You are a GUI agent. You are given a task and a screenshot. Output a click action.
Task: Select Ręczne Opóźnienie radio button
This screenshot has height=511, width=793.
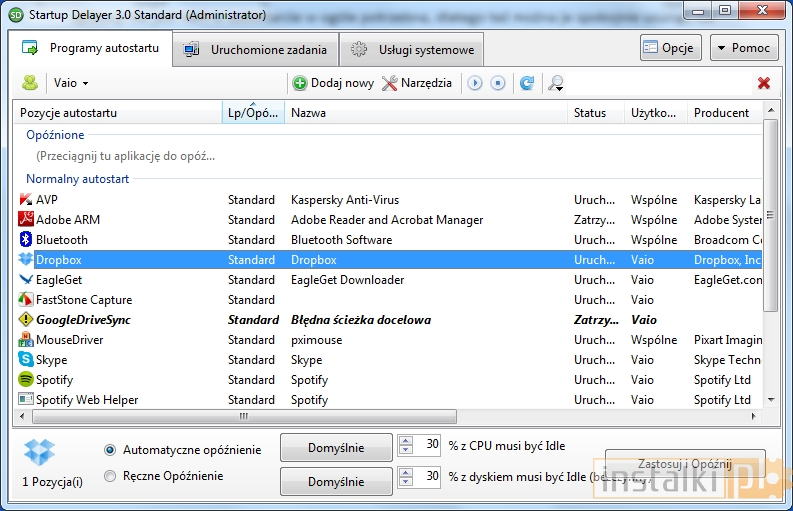[x=110, y=476]
